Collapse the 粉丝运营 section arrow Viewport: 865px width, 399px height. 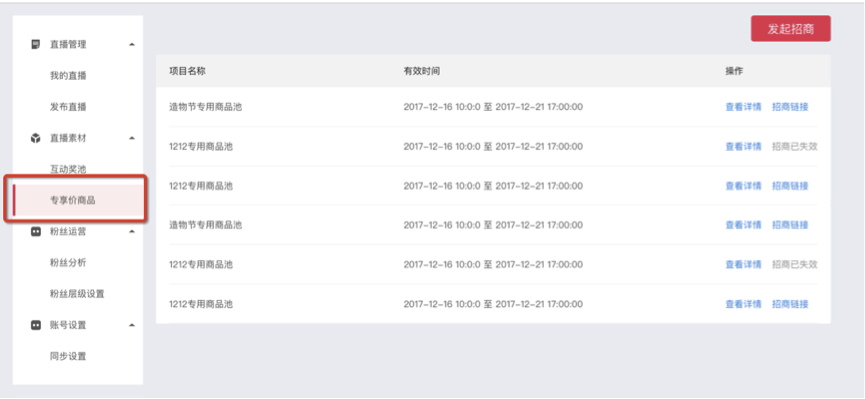coord(131,232)
